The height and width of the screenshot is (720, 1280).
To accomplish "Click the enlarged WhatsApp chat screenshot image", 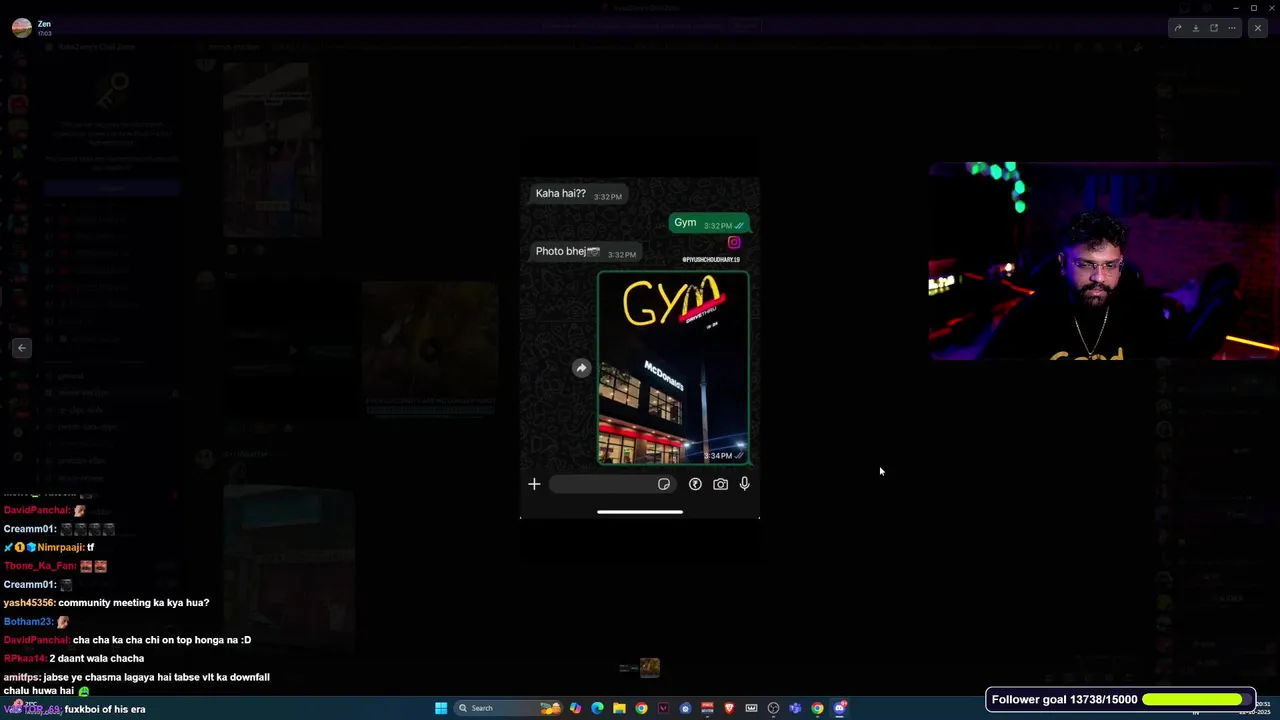I will [640, 348].
